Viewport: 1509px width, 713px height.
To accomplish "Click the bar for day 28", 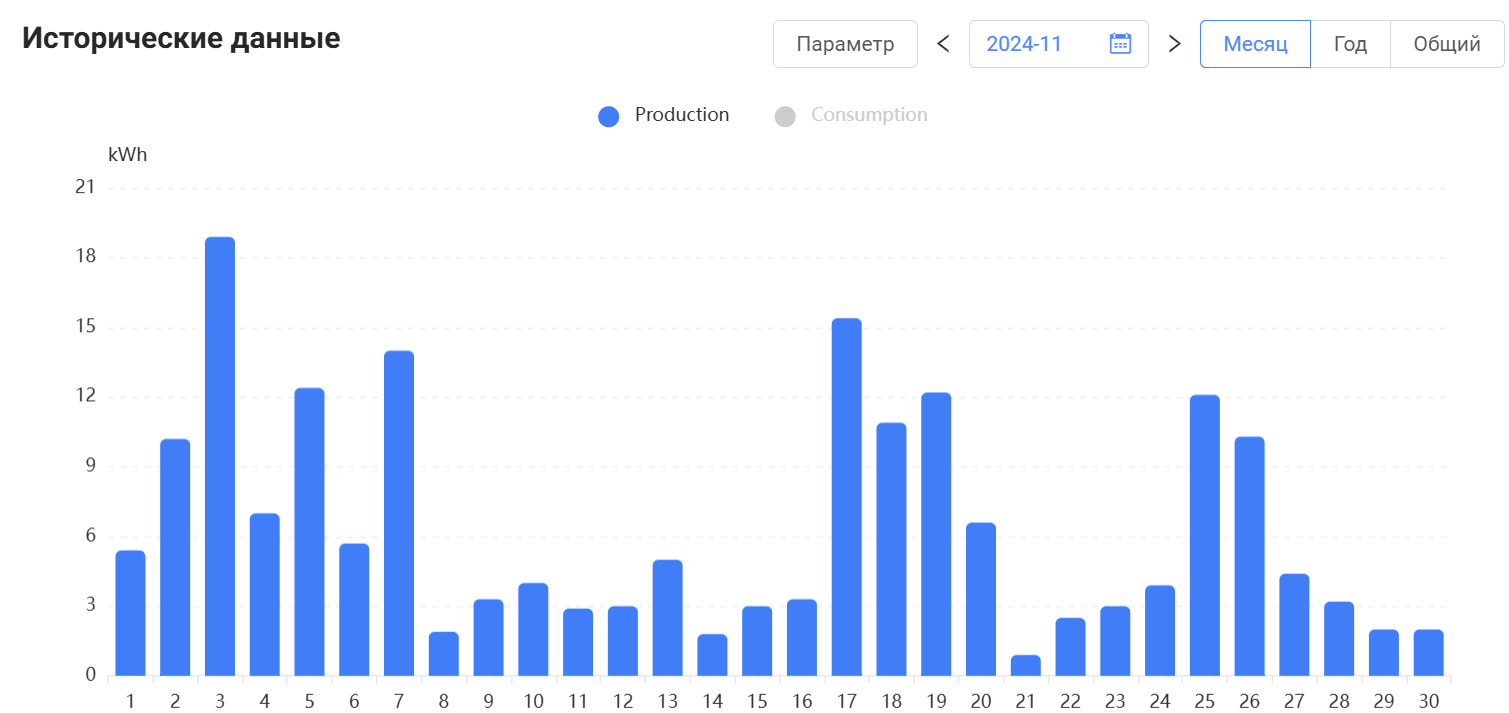I will pos(1339,638).
